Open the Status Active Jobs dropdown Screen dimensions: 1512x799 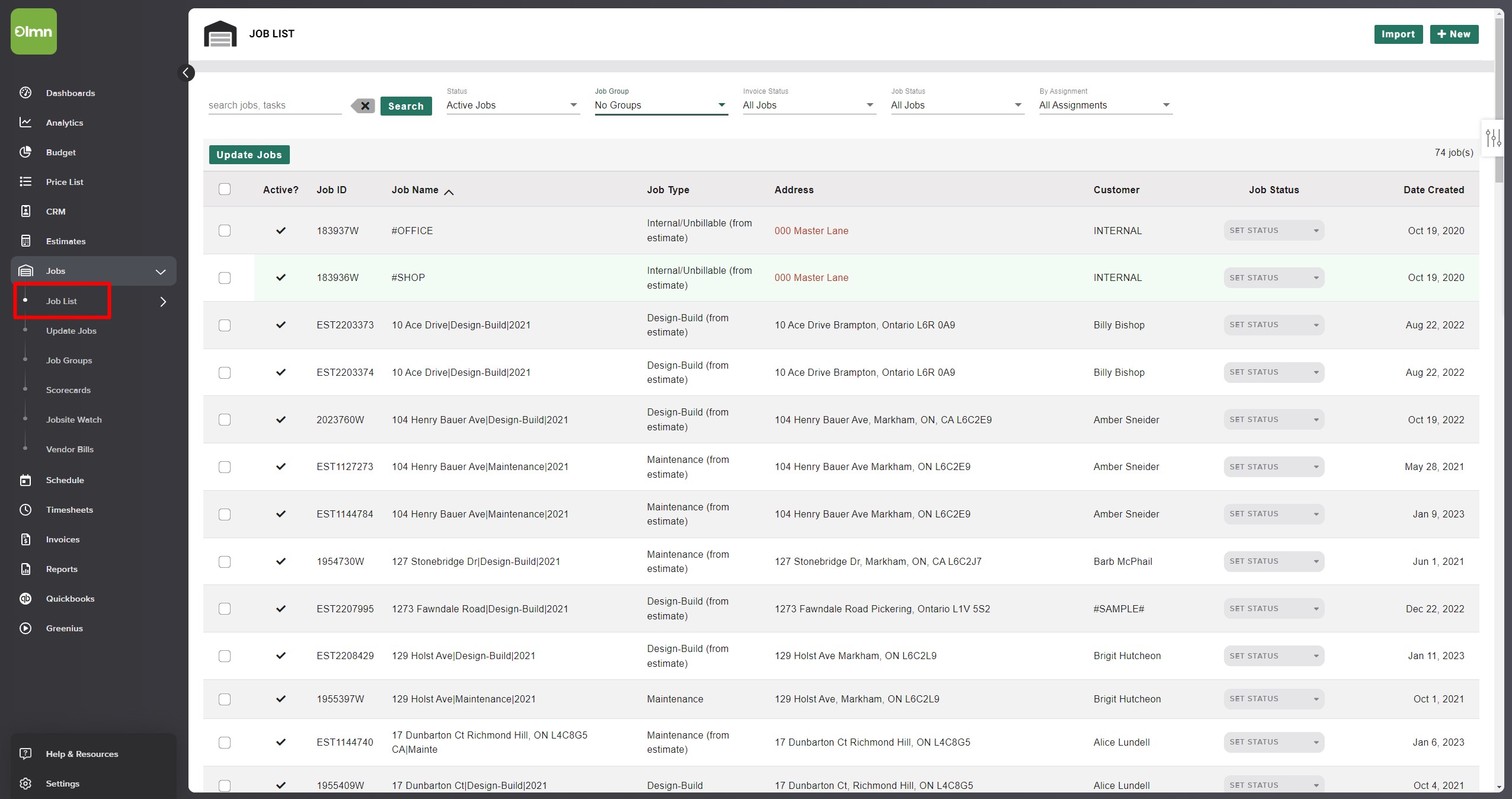513,105
